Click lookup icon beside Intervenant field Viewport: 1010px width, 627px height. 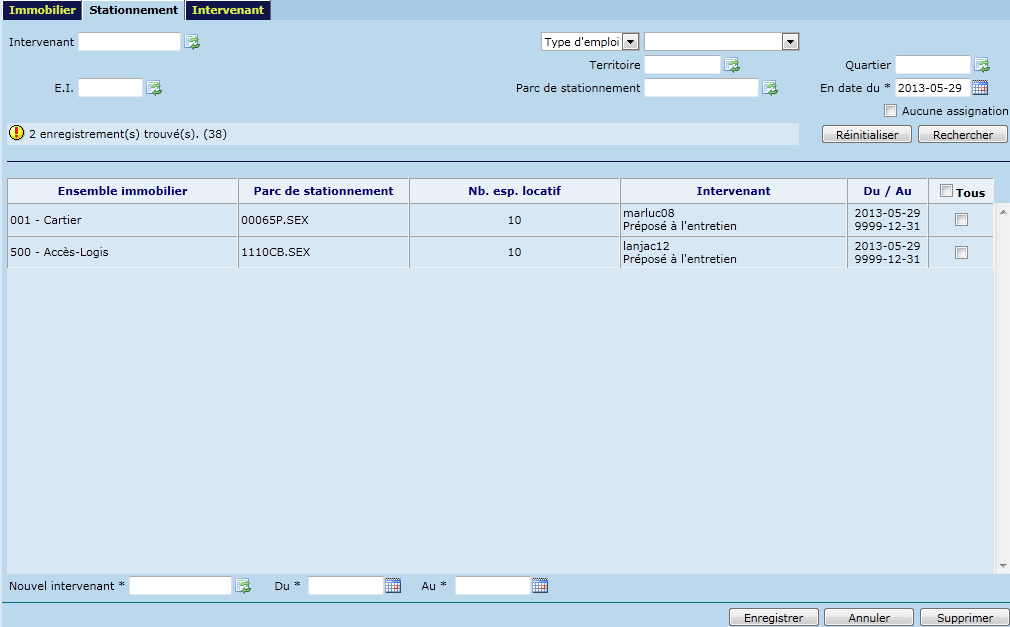point(192,42)
